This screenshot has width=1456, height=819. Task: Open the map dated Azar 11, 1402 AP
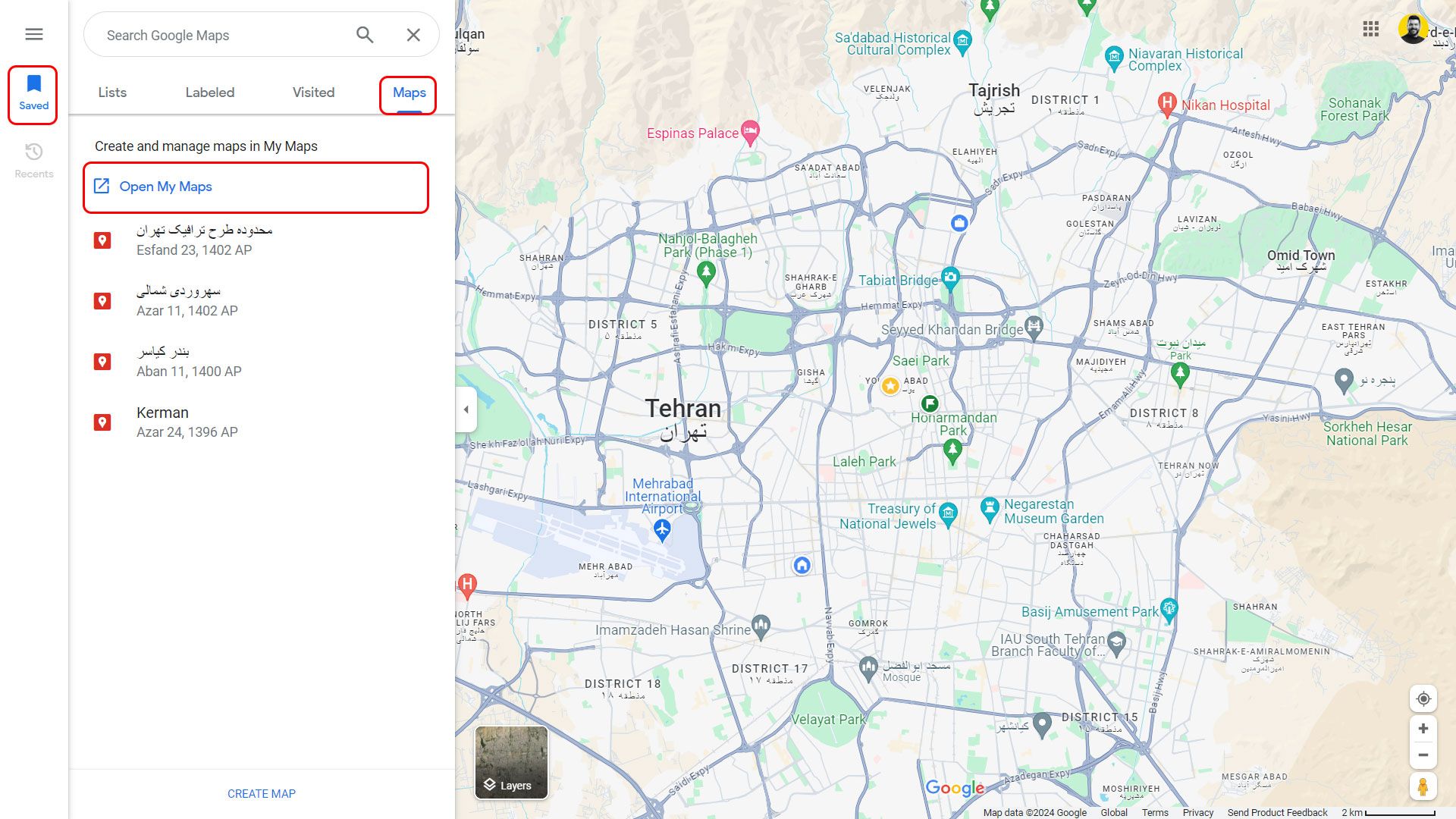click(x=262, y=300)
